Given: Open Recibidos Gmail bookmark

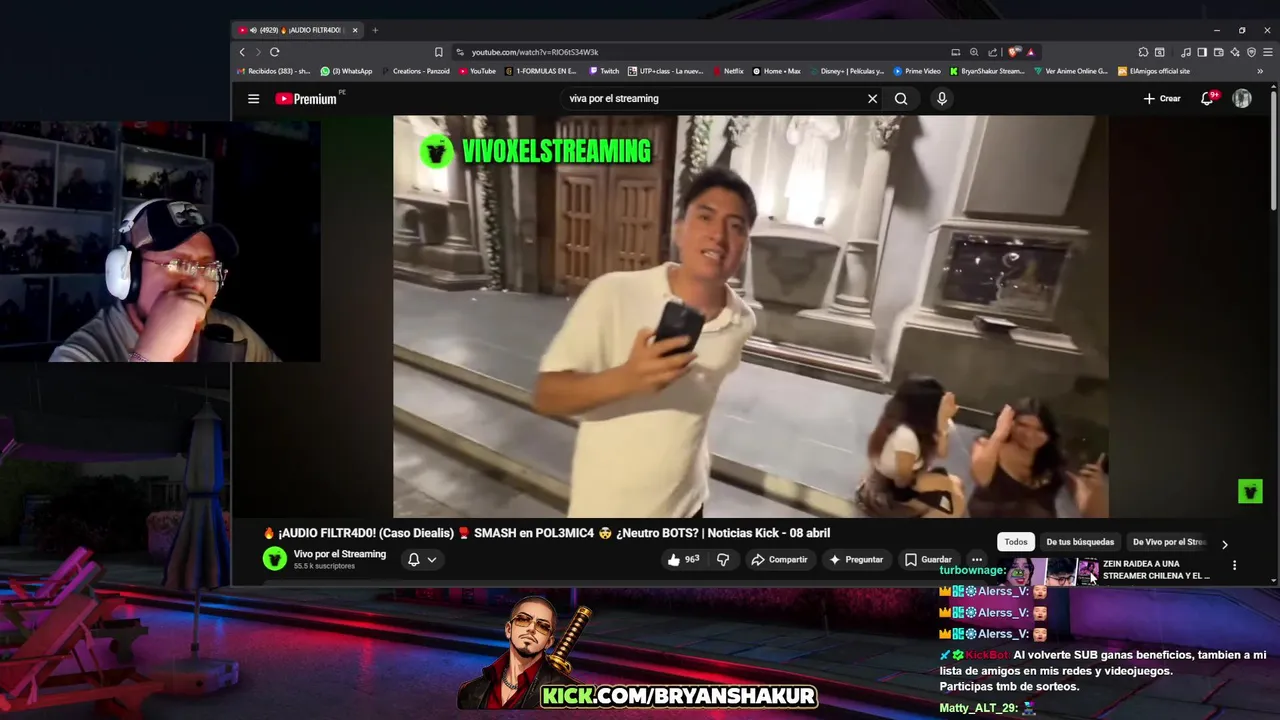Looking at the screenshot, I should point(274,71).
